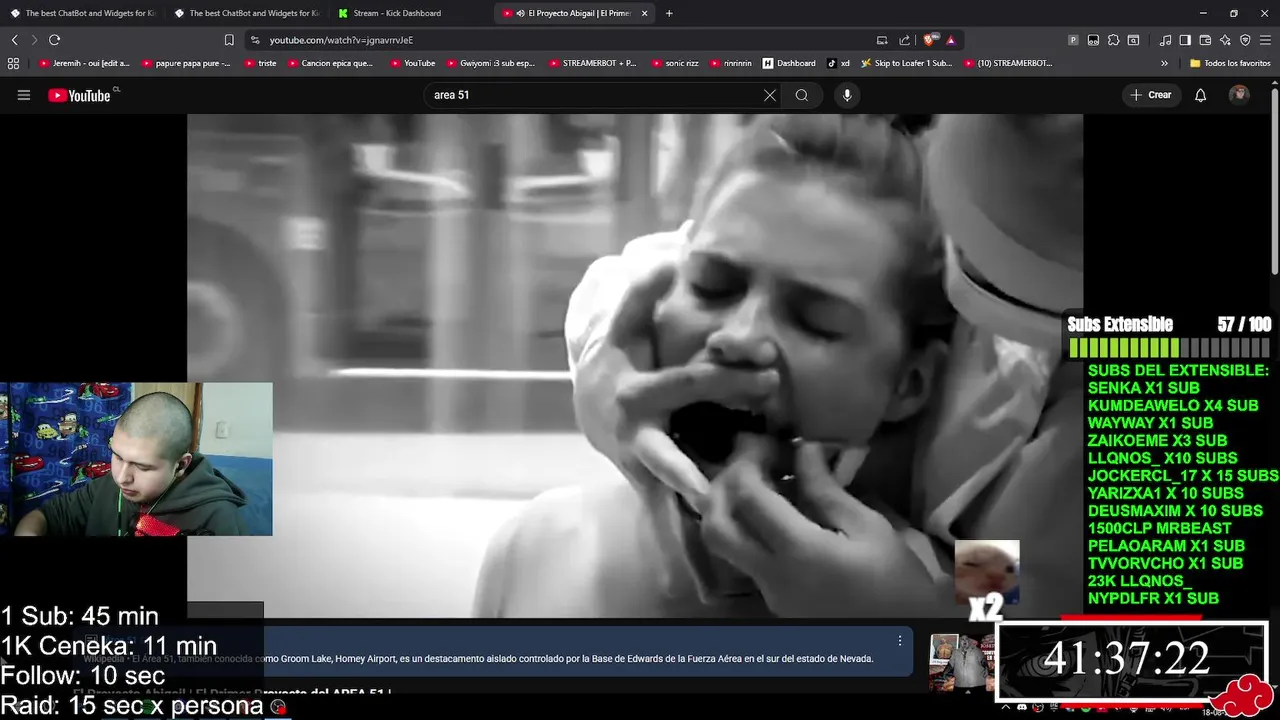Open the 'P' extension icon

(x=1073, y=40)
